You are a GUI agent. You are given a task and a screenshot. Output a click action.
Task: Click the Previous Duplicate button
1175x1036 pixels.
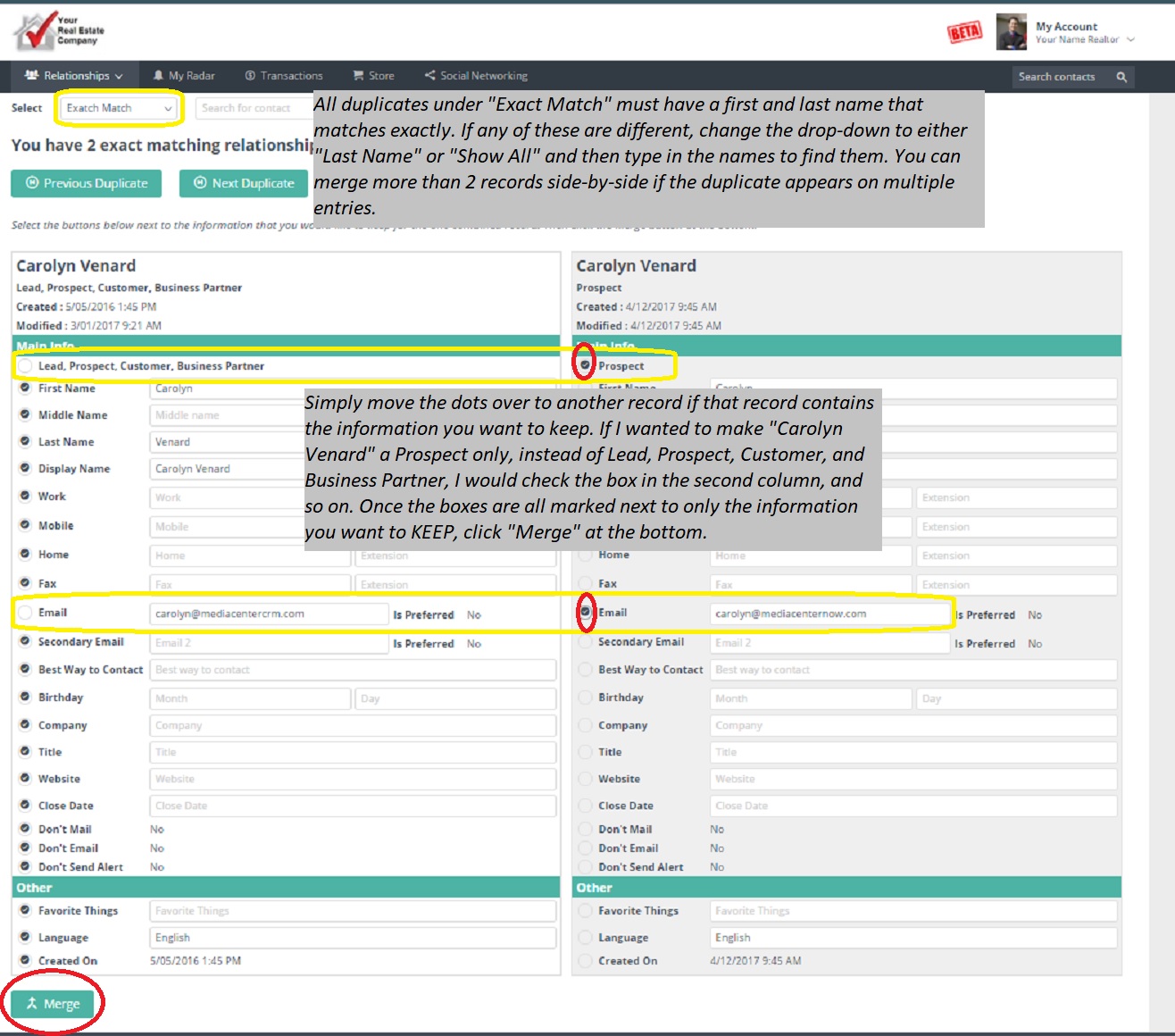click(86, 183)
